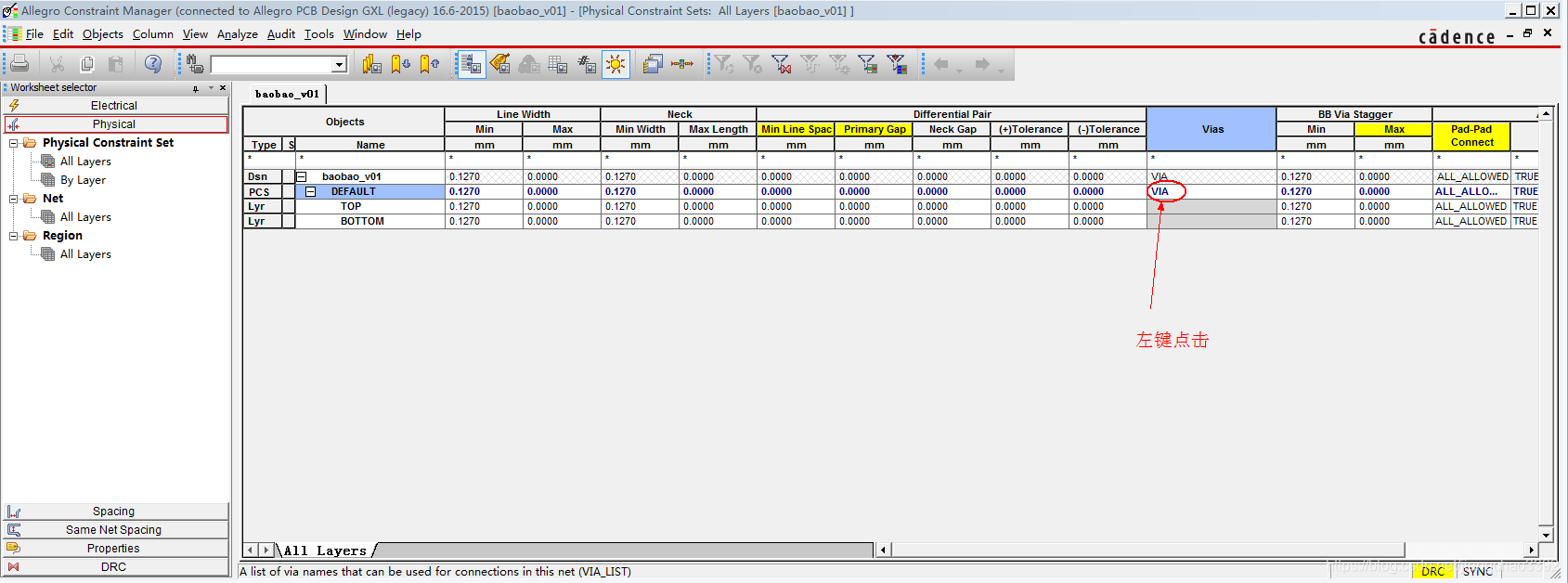The image size is (1568, 583).
Task: Click the Pad-Pad Connect column header
Action: click(x=1471, y=136)
